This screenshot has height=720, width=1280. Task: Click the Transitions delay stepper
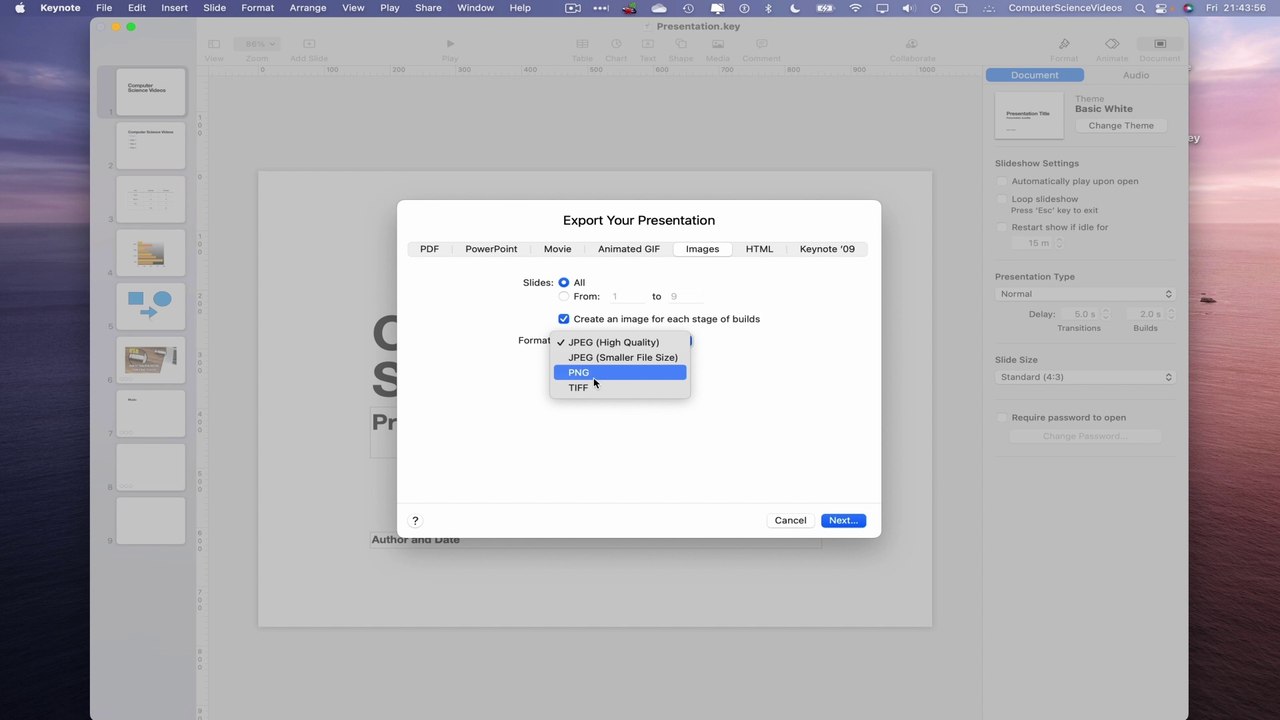1105,314
